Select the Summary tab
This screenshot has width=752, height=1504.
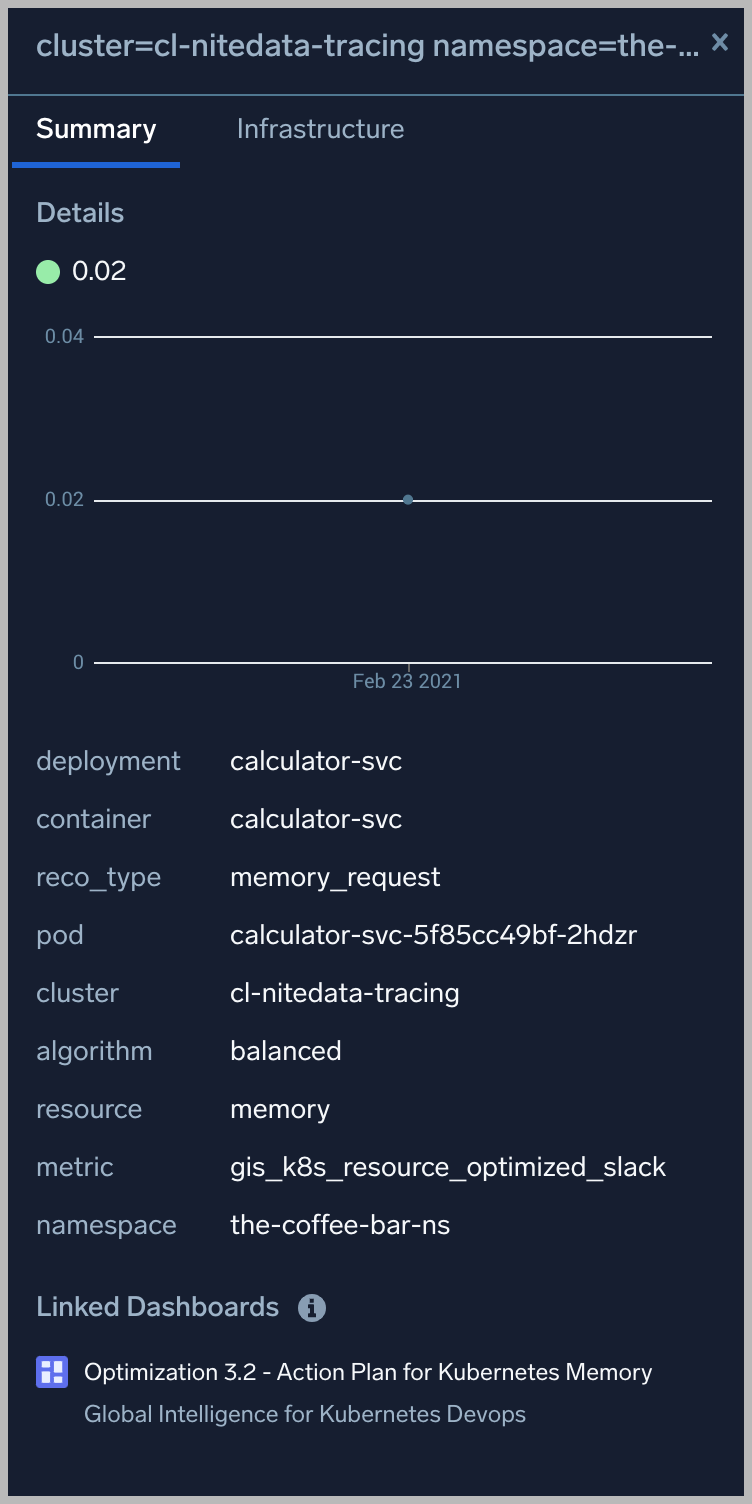[x=96, y=129]
